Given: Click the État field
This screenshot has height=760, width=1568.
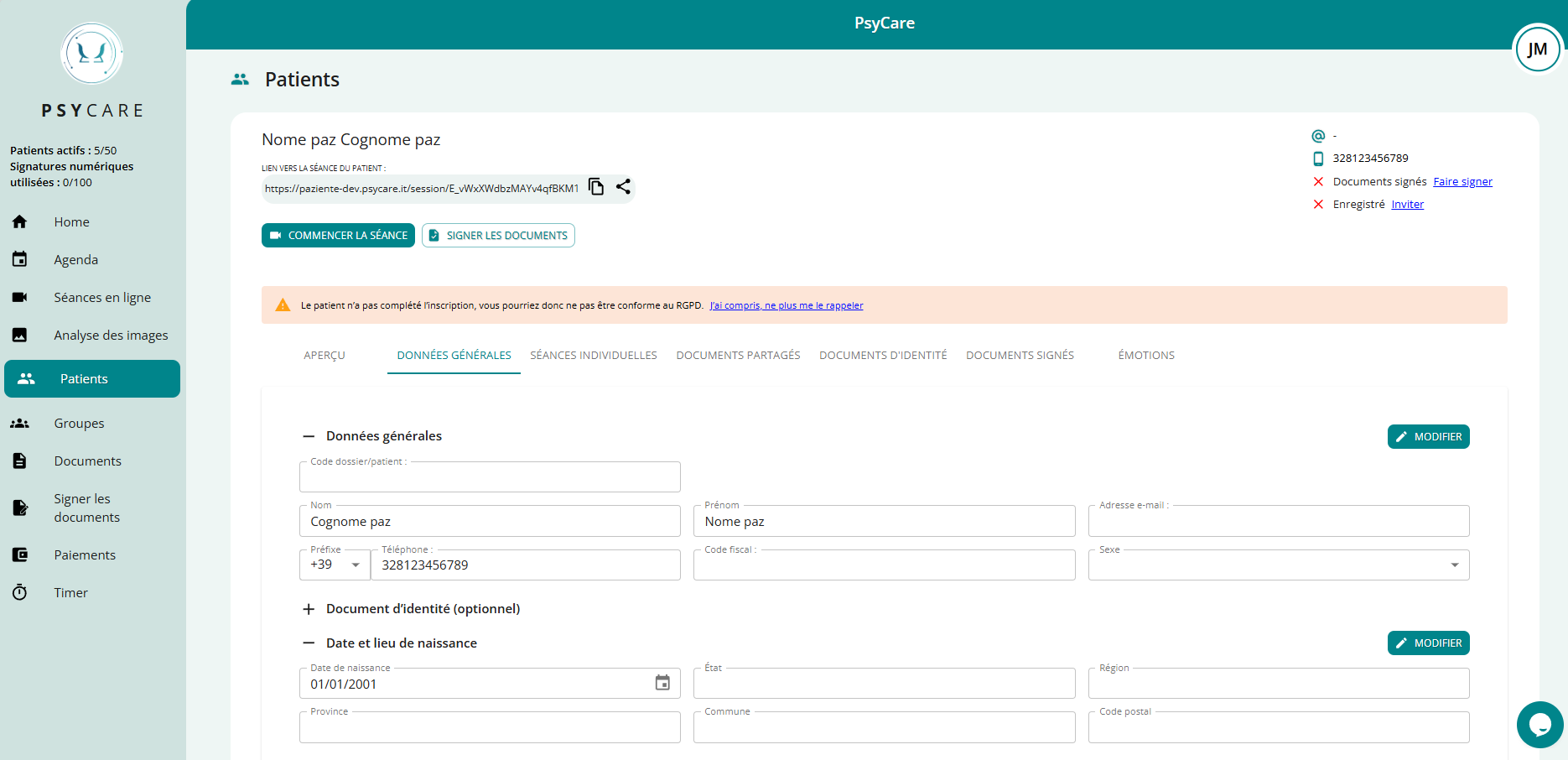Looking at the screenshot, I should pos(884,683).
